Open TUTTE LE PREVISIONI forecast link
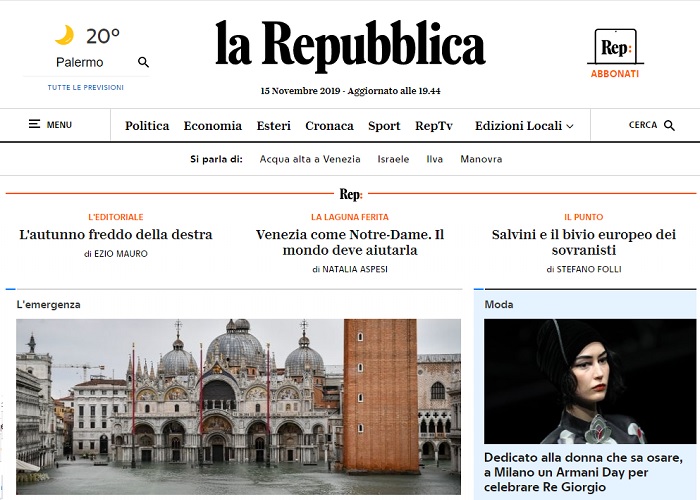The height and width of the screenshot is (500, 700). (86, 88)
